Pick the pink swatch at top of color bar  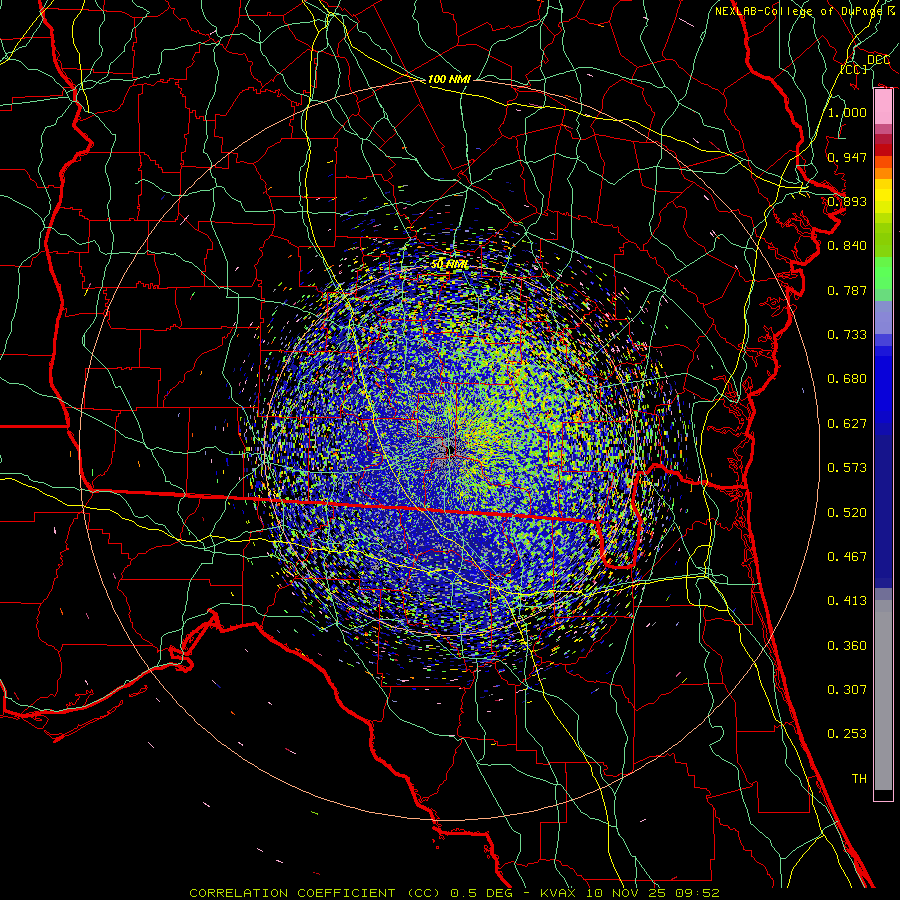pos(883,107)
